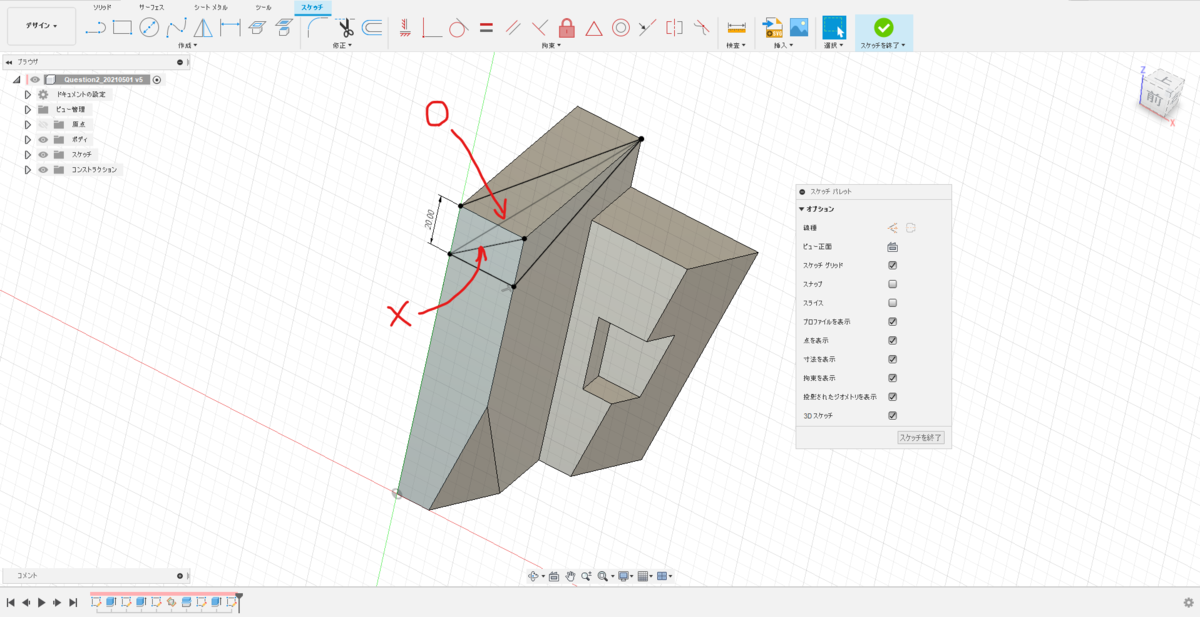Apply the Equal constraint
Image resolution: width=1200 pixels, height=617 pixels.
point(486,28)
